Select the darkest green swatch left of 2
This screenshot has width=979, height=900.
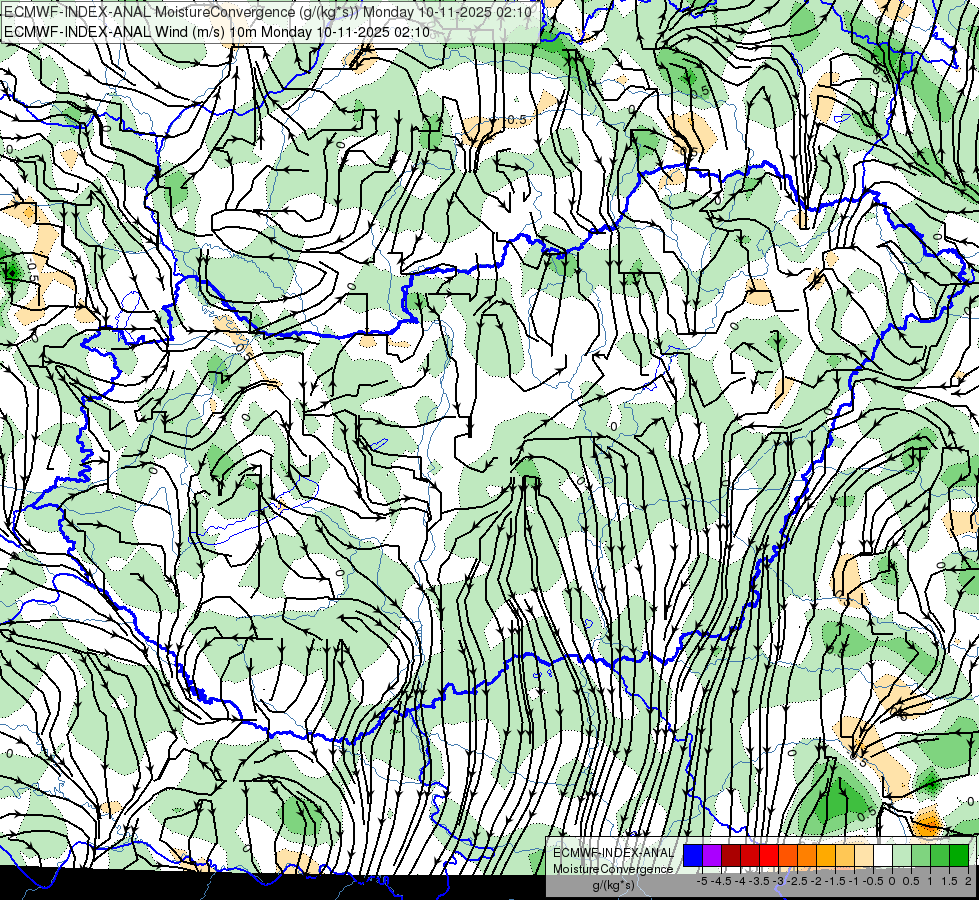[959, 855]
